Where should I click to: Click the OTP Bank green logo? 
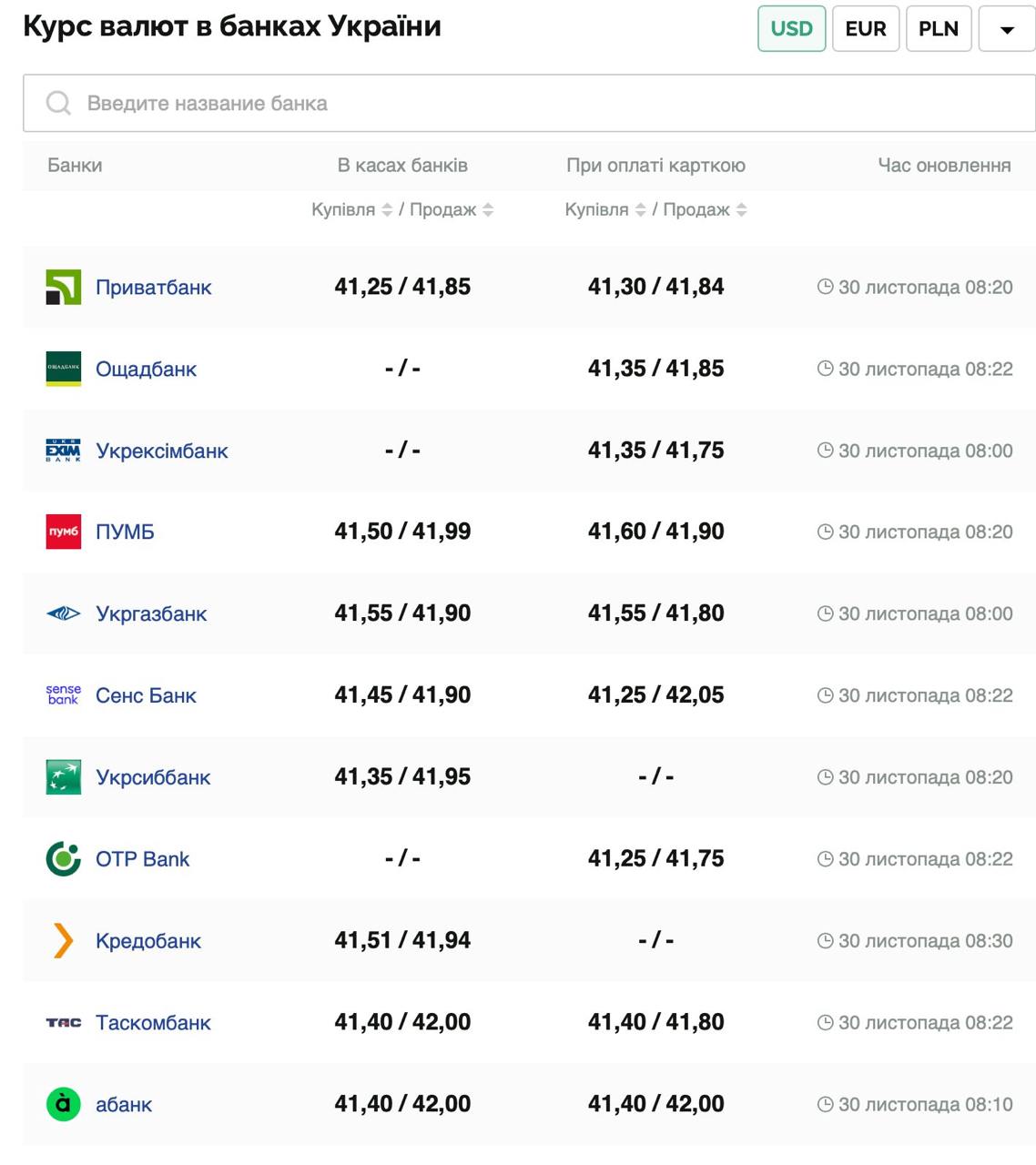(63, 858)
